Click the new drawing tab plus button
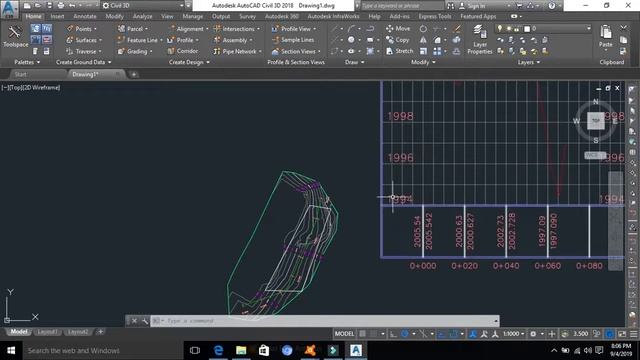The width and height of the screenshot is (640, 360). [x=133, y=74]
